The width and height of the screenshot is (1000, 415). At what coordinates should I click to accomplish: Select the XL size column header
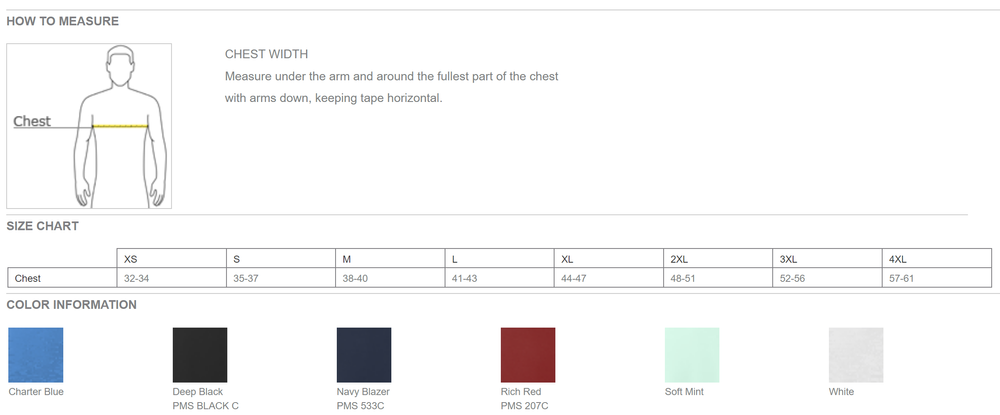coord(606,259)
